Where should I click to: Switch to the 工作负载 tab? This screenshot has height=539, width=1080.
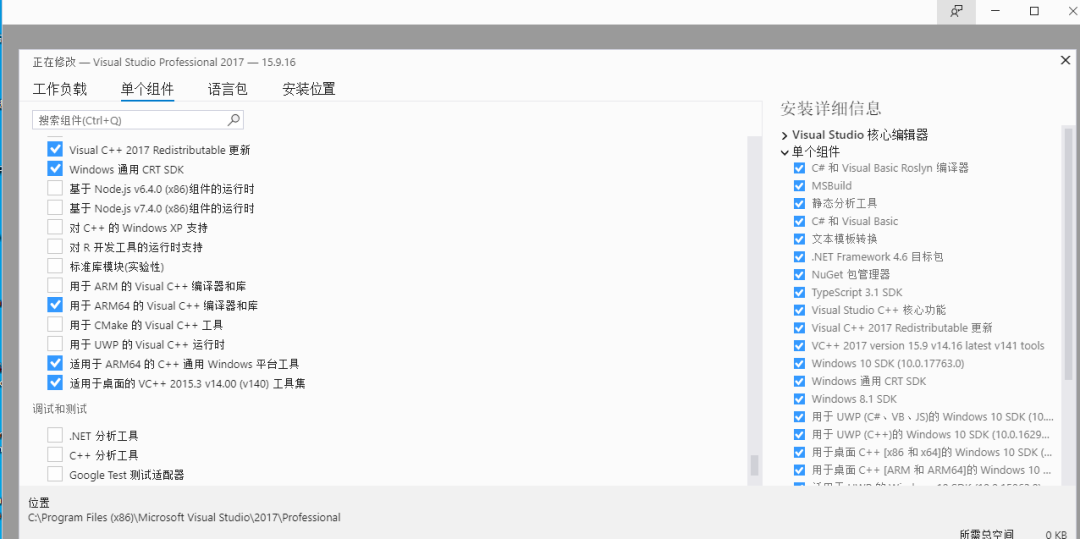coord(60,89)
